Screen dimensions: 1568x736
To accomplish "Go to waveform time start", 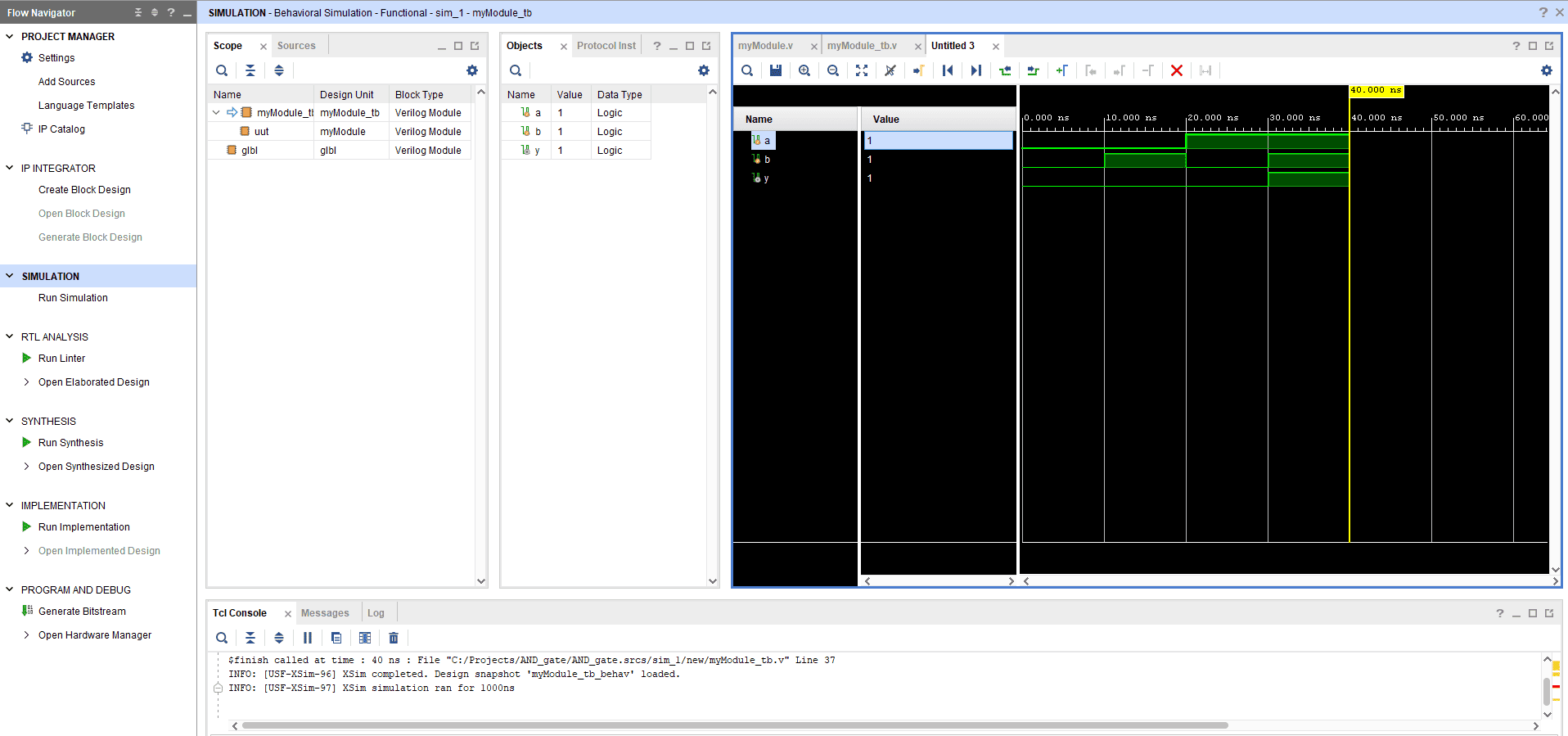I will pos(947,70).
